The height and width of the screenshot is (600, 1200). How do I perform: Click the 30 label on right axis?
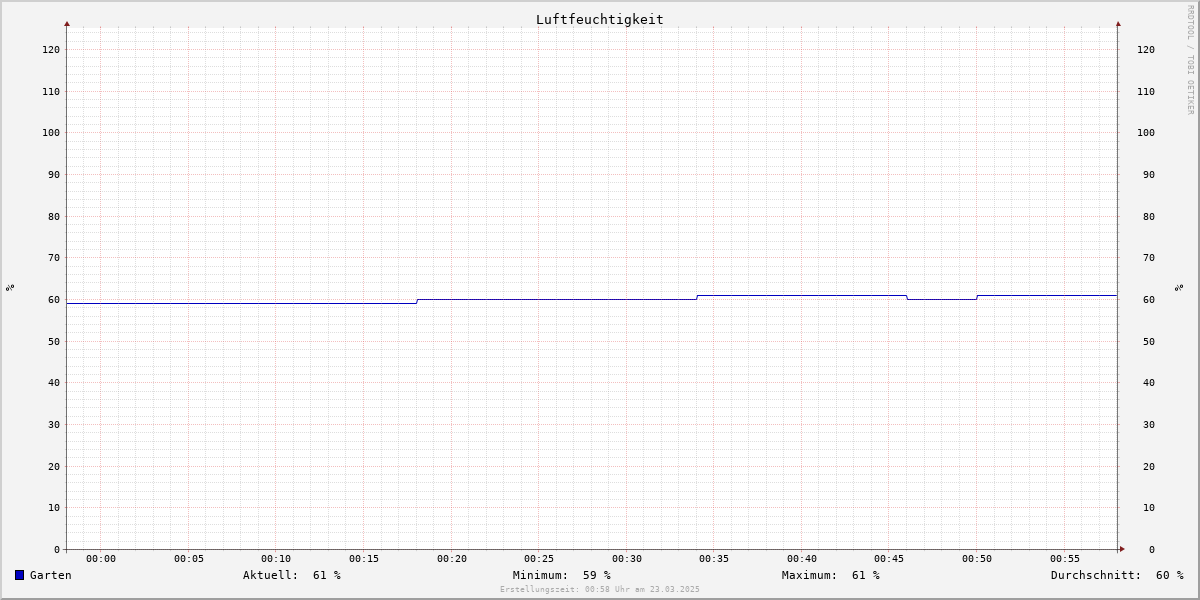click(x=1149, y=424)
